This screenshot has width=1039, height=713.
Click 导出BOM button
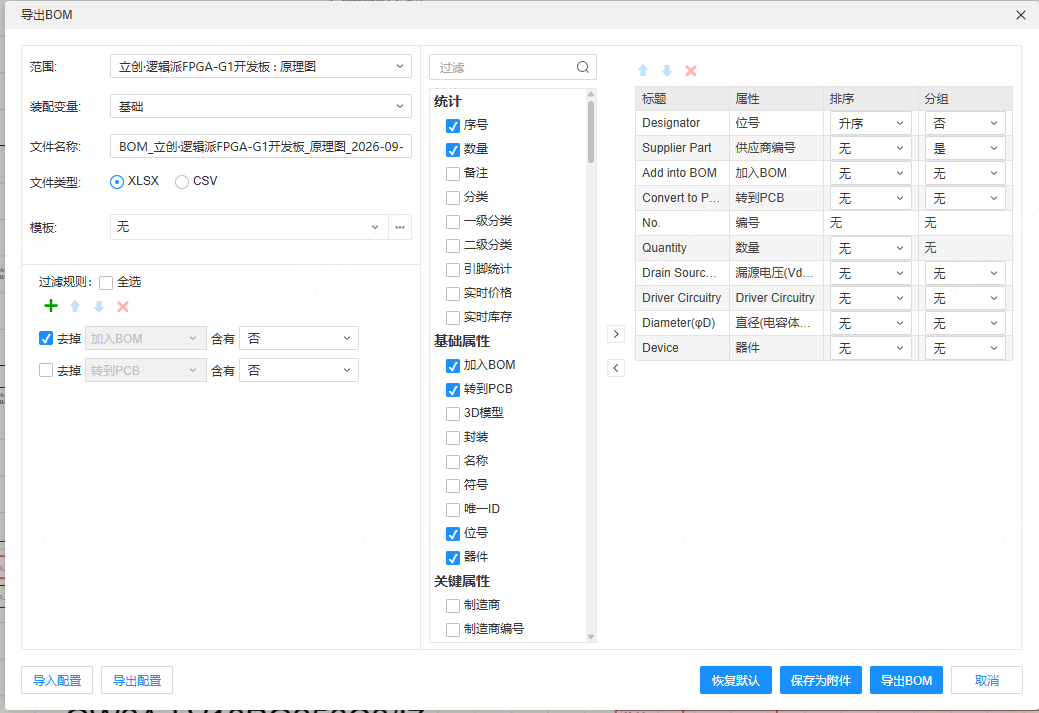pyautogui.click(x=906, y=680)
